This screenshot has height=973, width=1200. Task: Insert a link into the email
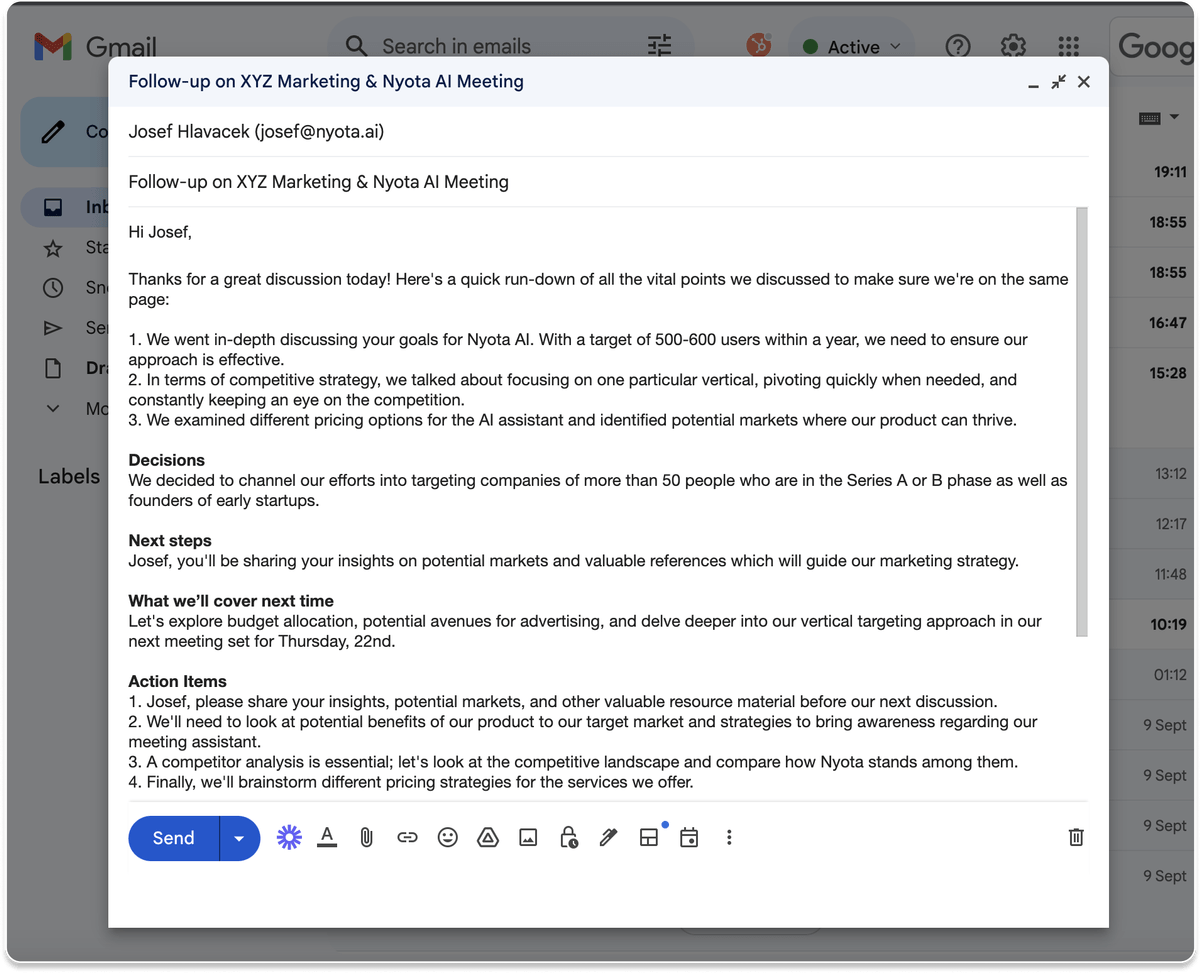tap(407, 838)
